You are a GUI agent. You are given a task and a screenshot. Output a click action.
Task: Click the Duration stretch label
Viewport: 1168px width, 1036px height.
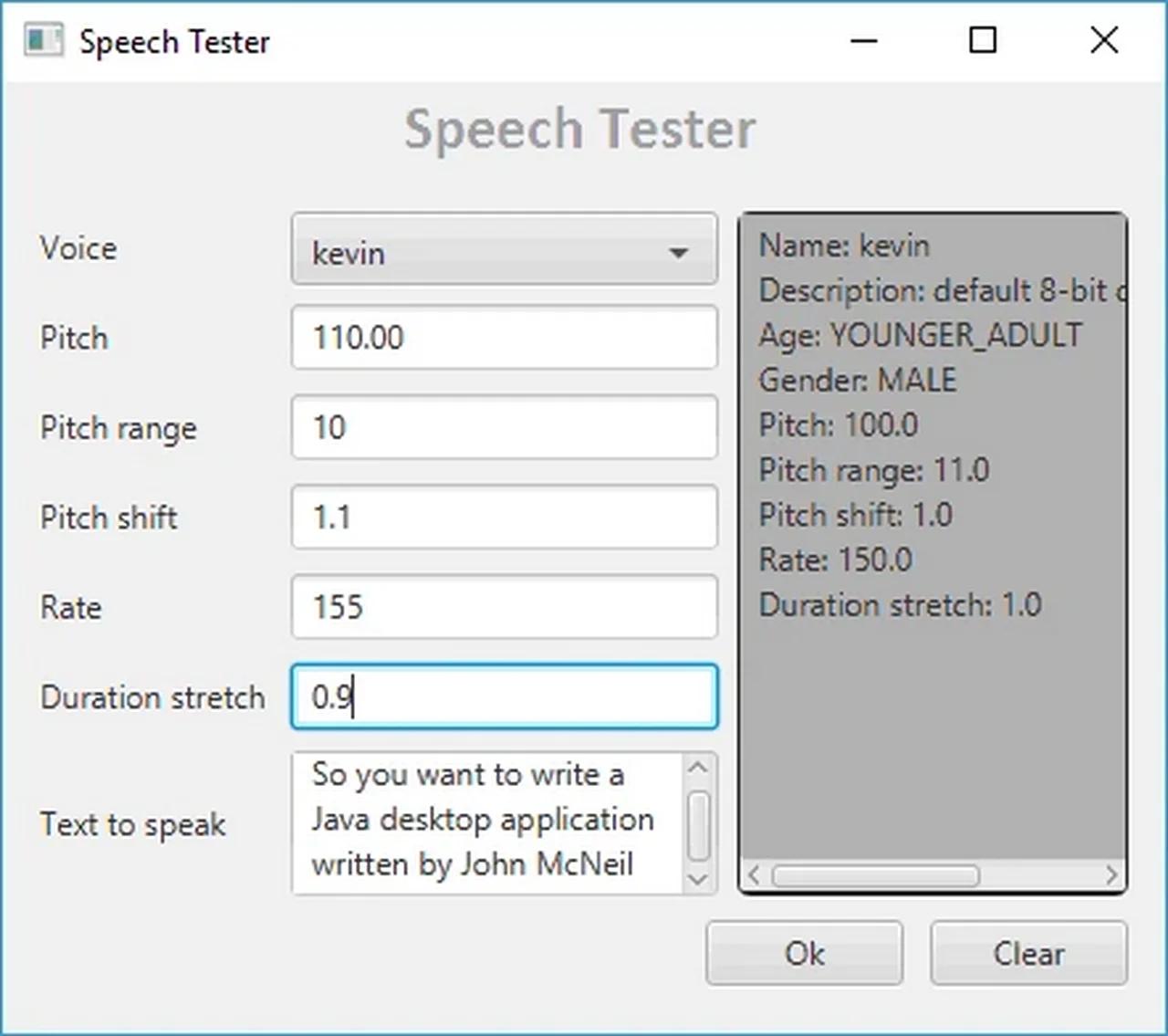pyautogui.click(x=151, y=697)
